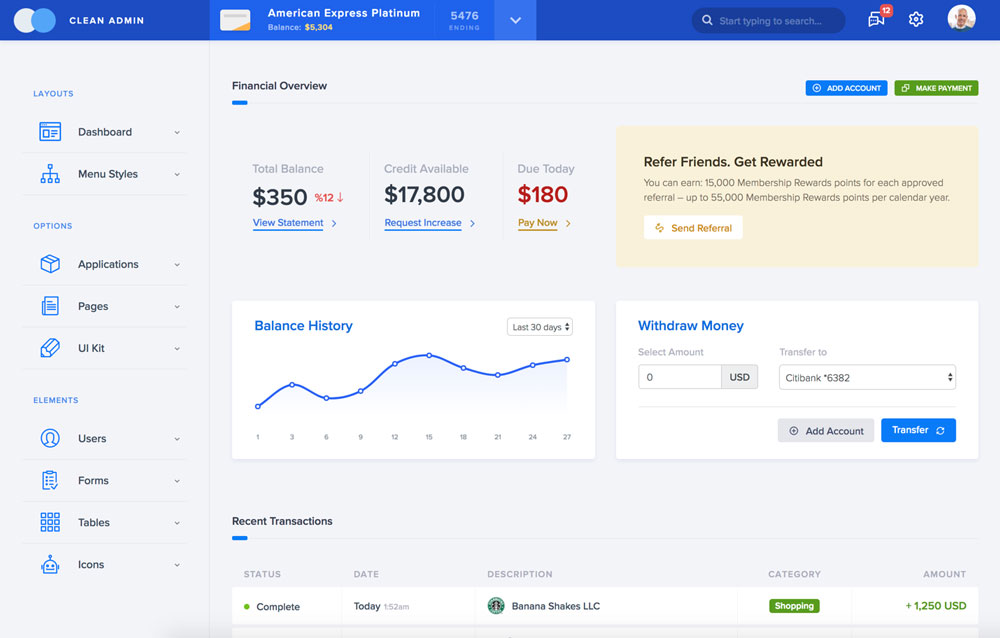Follow the View Statement link

point(288,223)
